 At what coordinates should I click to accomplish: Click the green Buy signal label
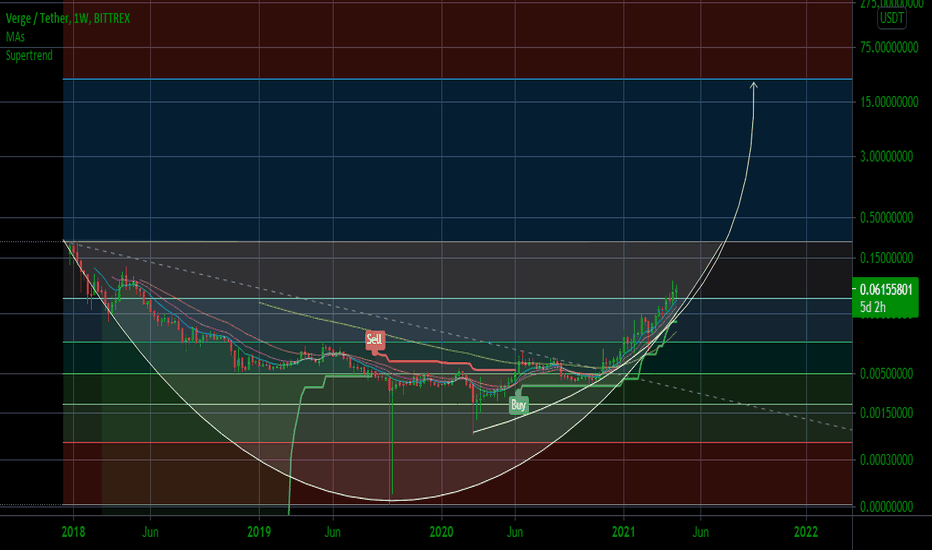[x=518, y=406]
